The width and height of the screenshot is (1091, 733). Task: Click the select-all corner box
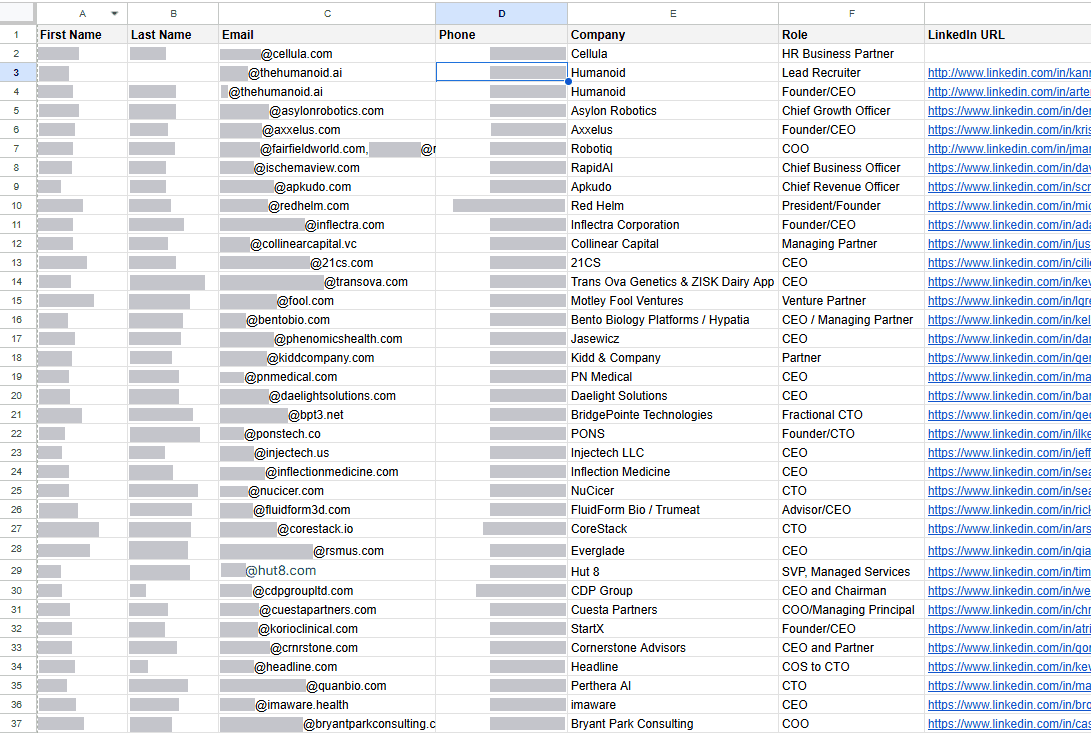[17, 13]
